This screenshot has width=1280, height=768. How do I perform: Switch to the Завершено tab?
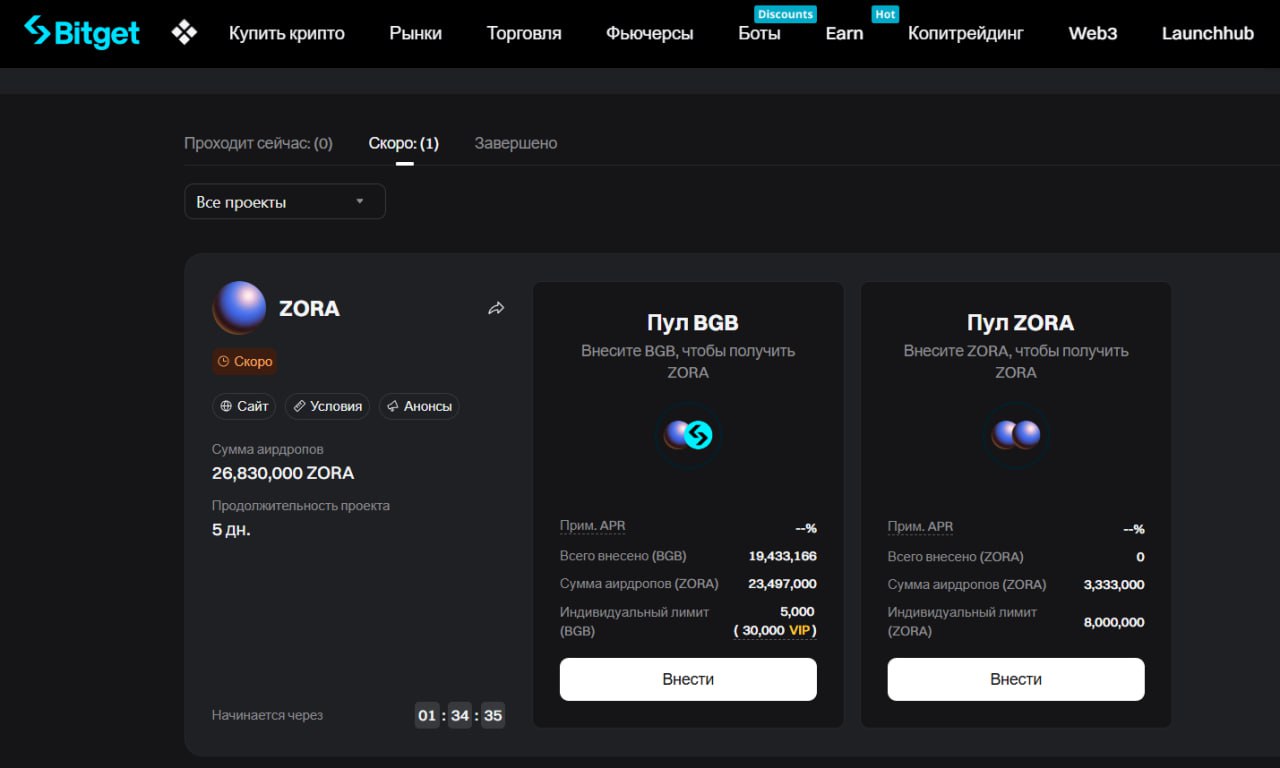(516, 143)
